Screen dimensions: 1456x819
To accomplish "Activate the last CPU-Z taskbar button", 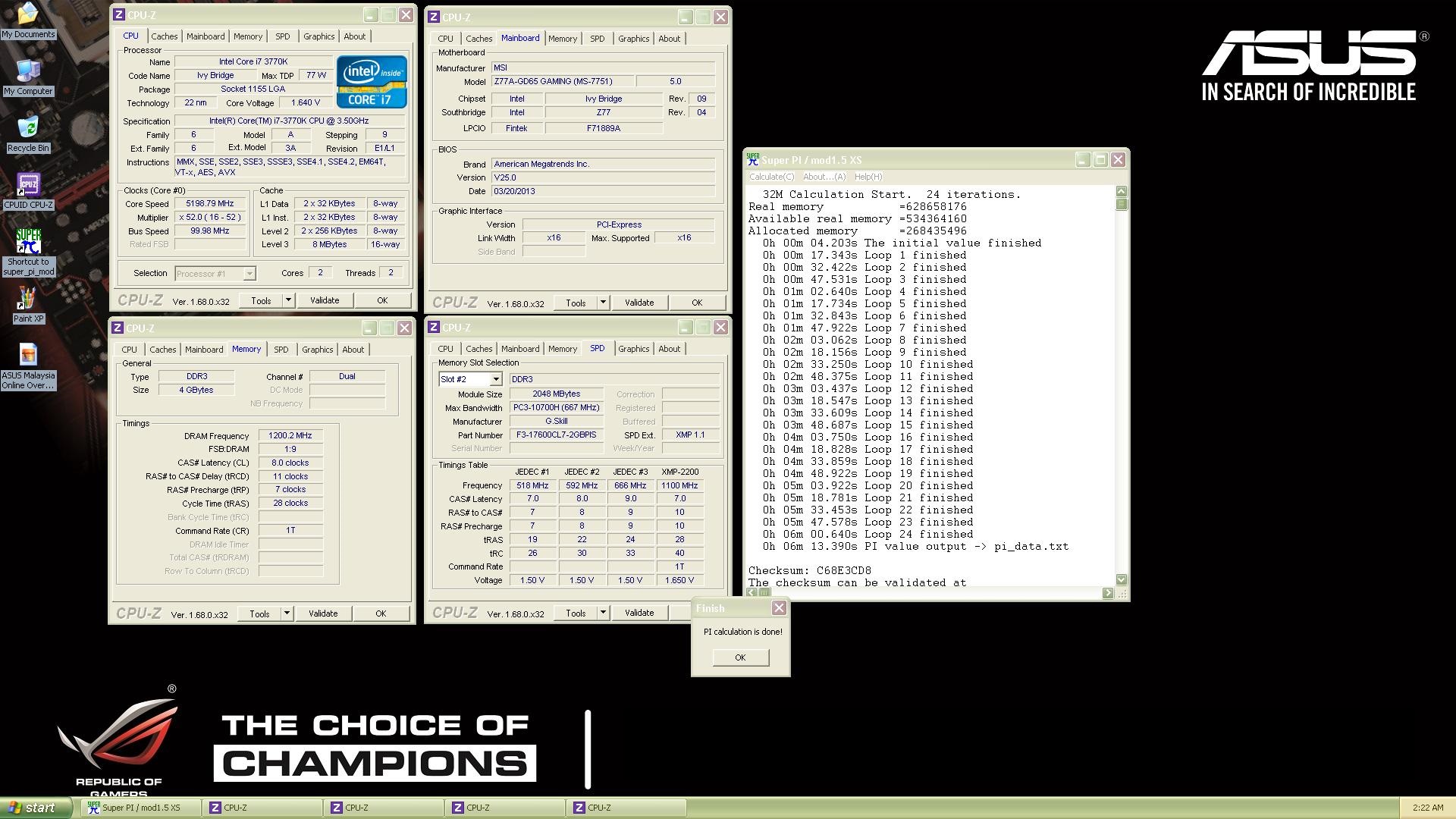I will [x=626, y=808].
